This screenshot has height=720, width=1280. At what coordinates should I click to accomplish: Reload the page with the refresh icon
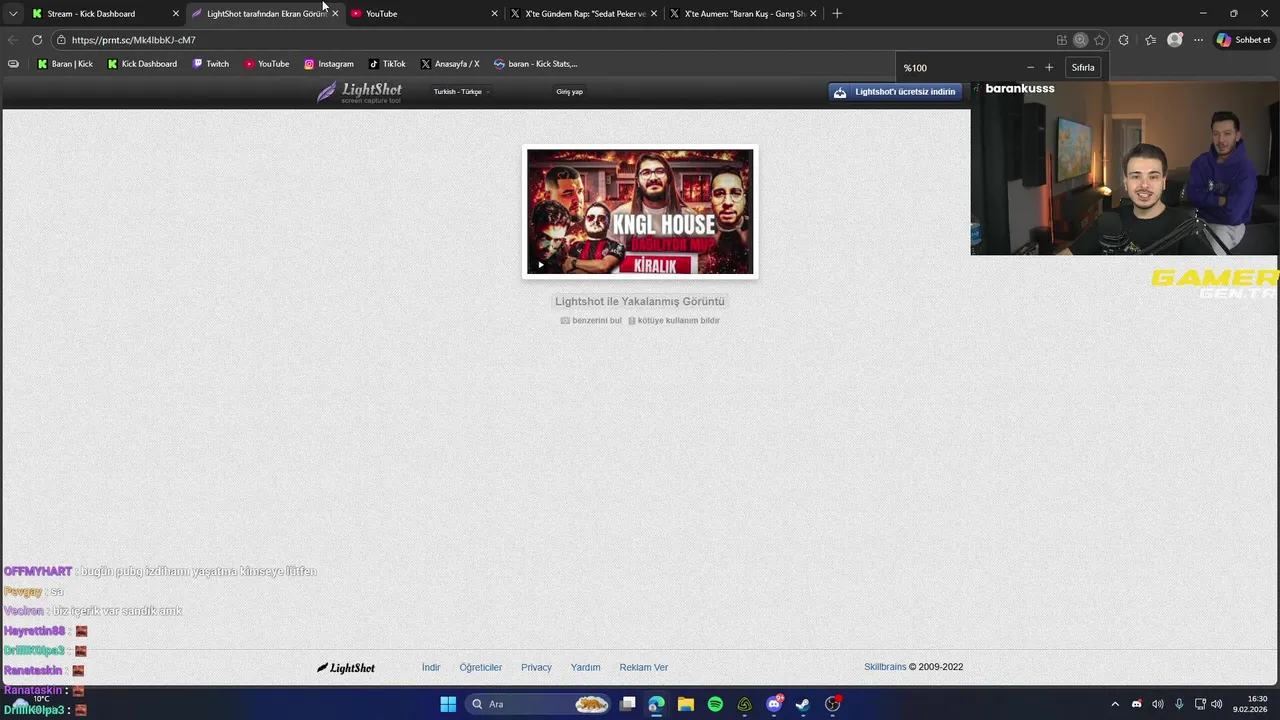(37, 40)
